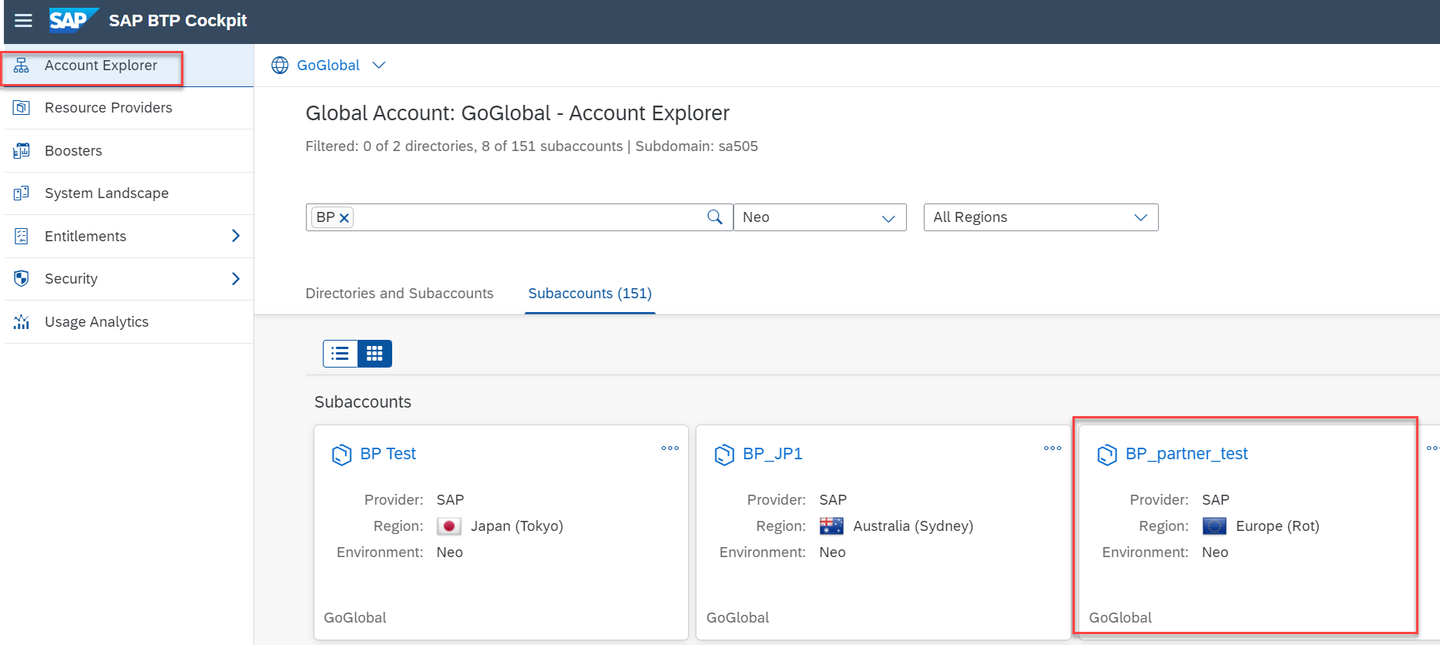The width and height of the screenshot is (1440, 645).
Task: Click the Europe (Rot) region text
Action: [x=1278, y=526]
